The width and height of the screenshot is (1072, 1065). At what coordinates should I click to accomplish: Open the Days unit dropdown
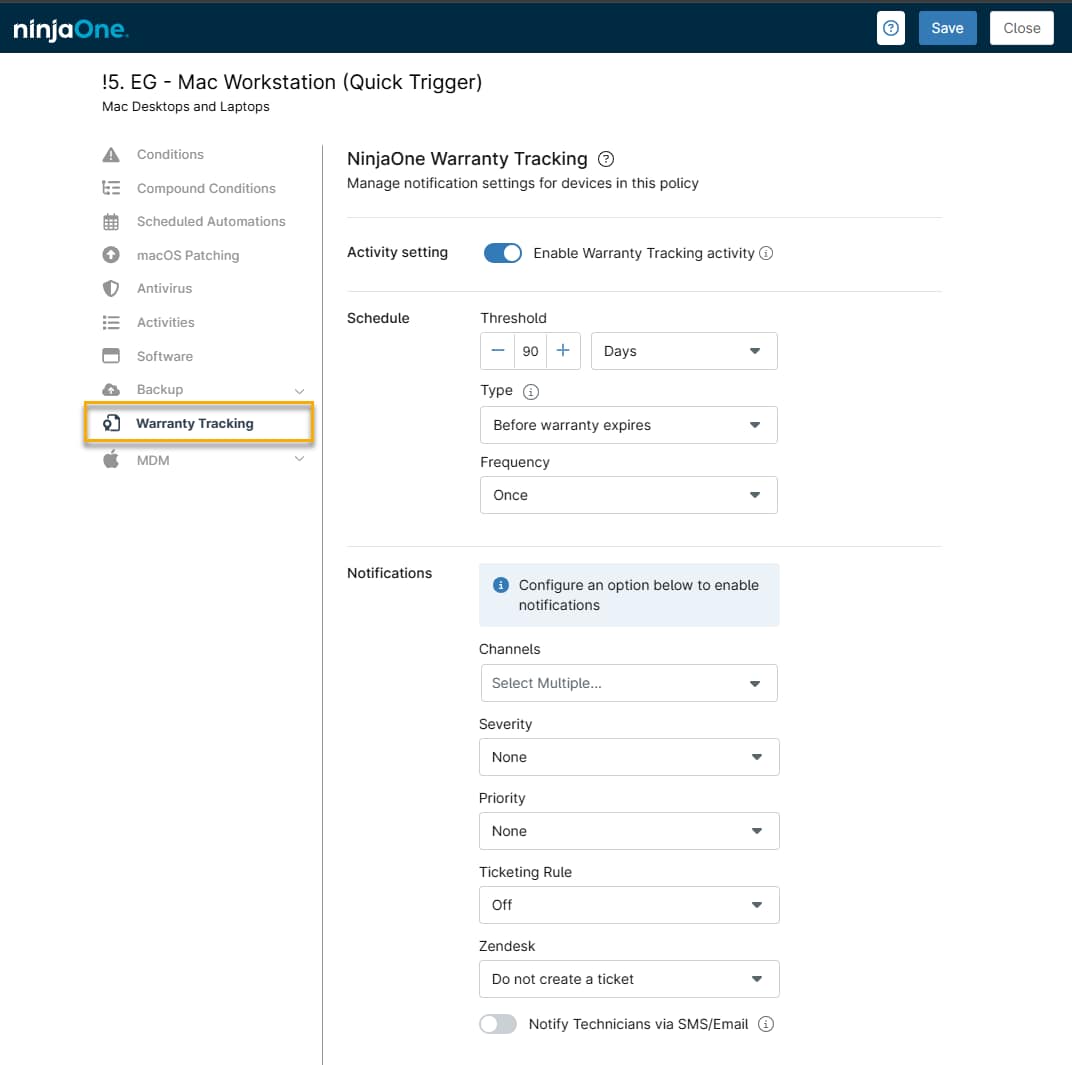[684, 351]
